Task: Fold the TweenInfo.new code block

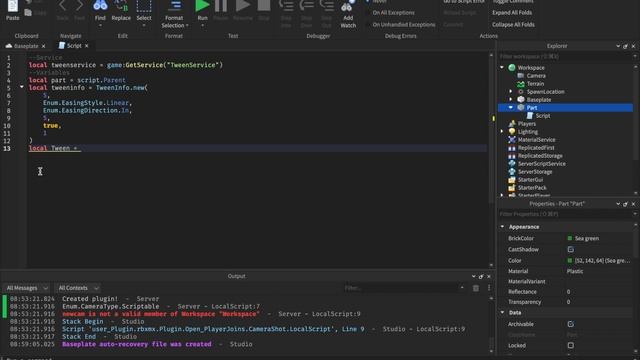Action: 22,87
